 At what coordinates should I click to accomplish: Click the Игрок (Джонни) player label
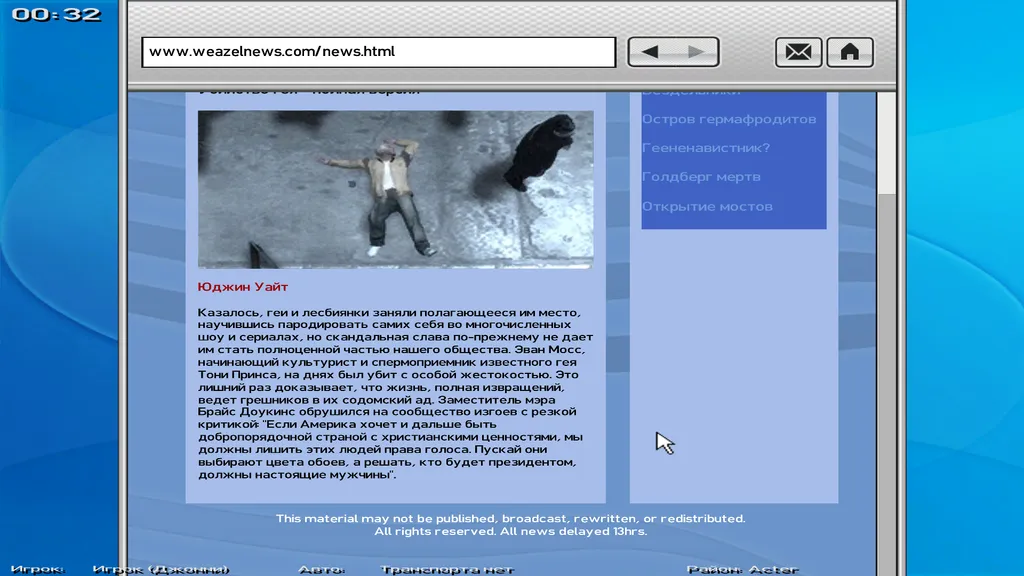160,569
